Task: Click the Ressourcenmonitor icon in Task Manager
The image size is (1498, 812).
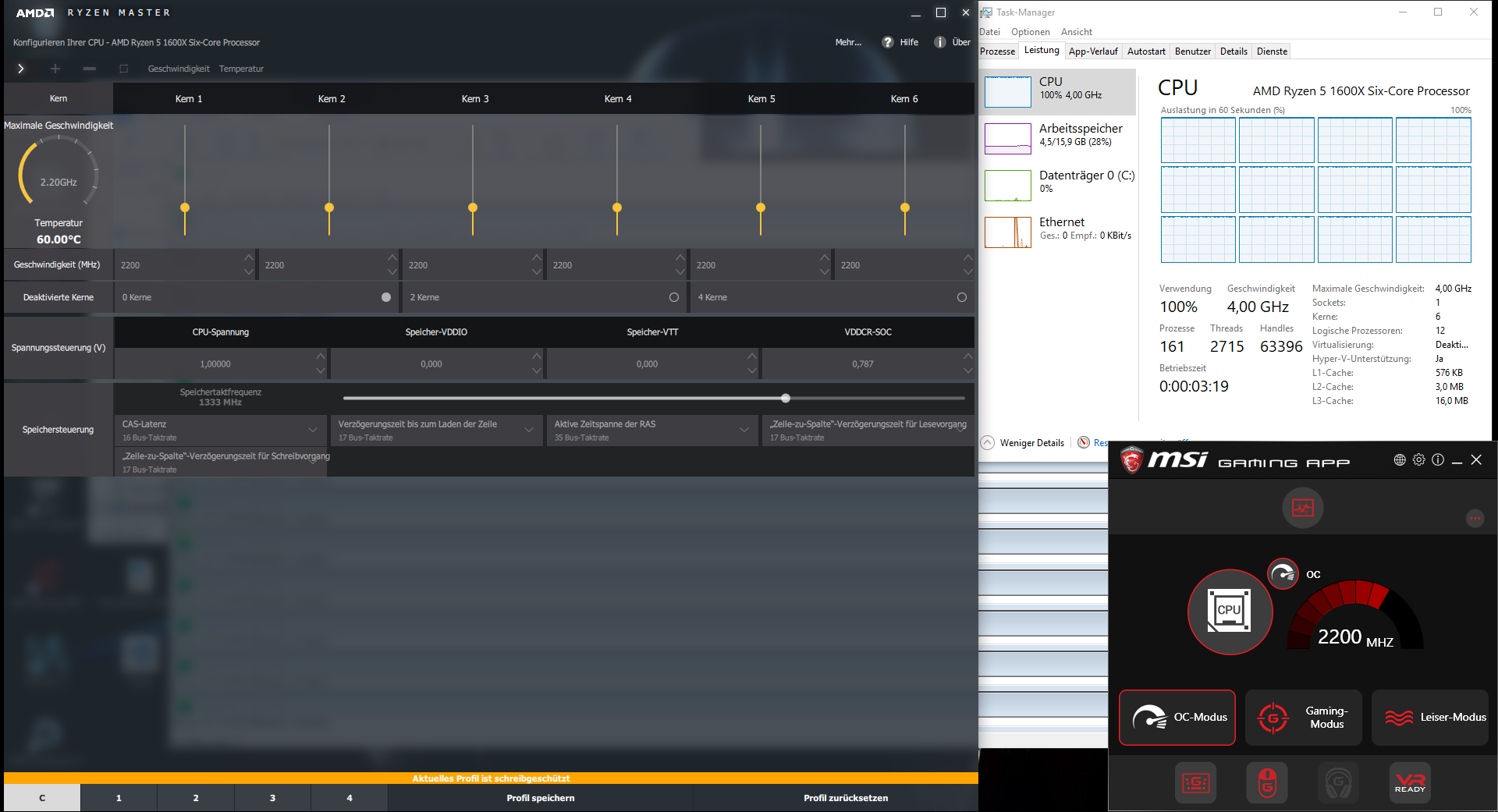Action: [1084, 442]
